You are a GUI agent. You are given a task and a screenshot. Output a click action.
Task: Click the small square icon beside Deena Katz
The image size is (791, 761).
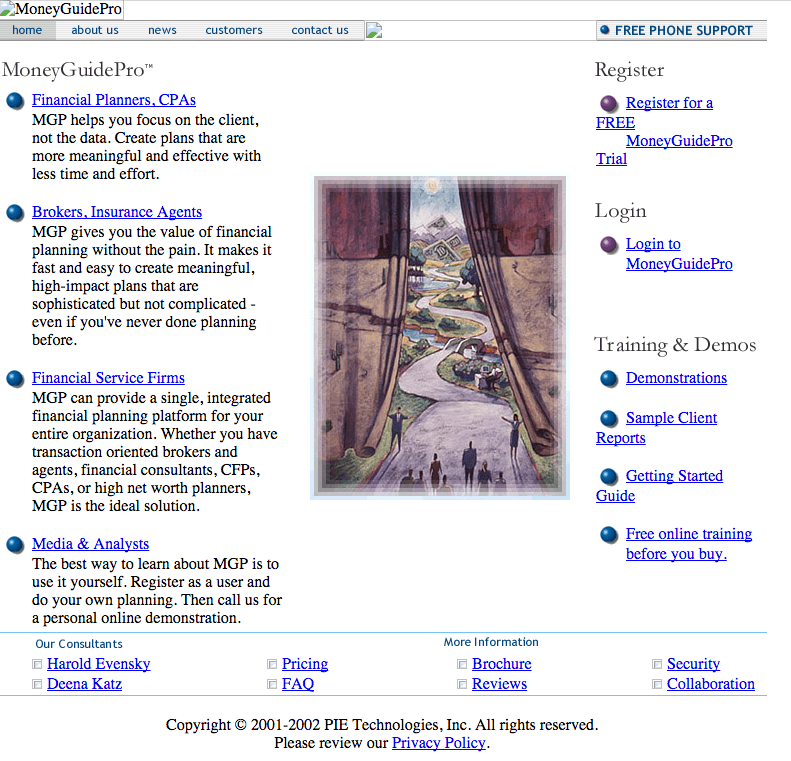click(37, 684)
